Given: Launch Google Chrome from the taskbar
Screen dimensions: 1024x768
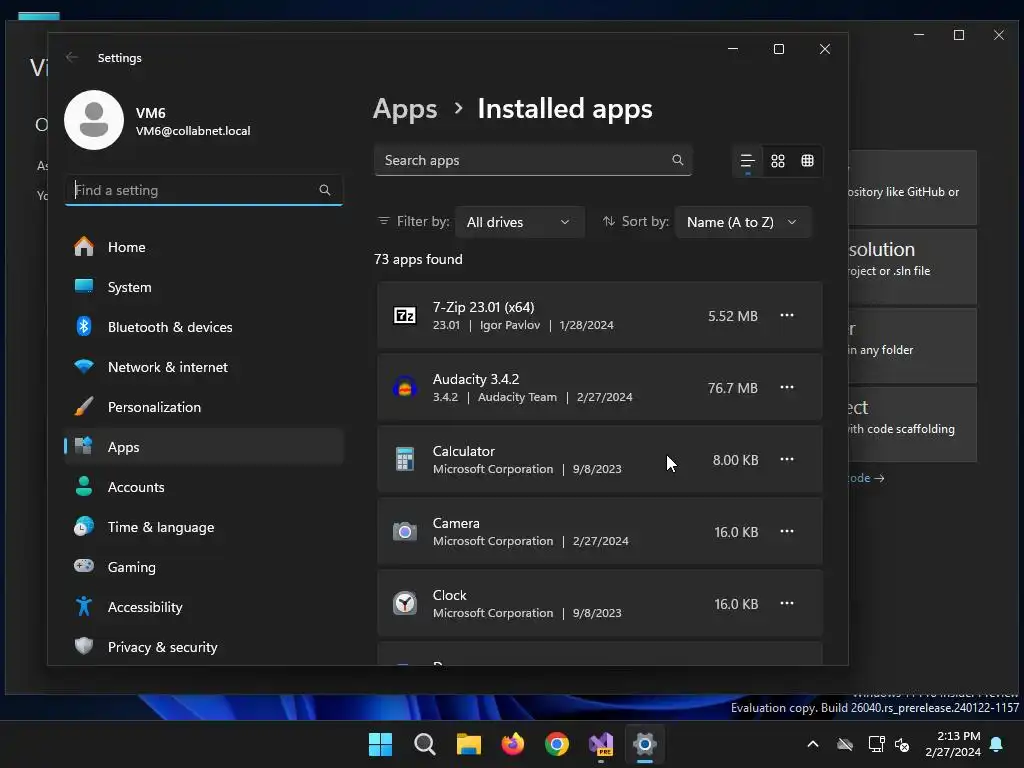Looking at the screenshot, I should (557, 744).
